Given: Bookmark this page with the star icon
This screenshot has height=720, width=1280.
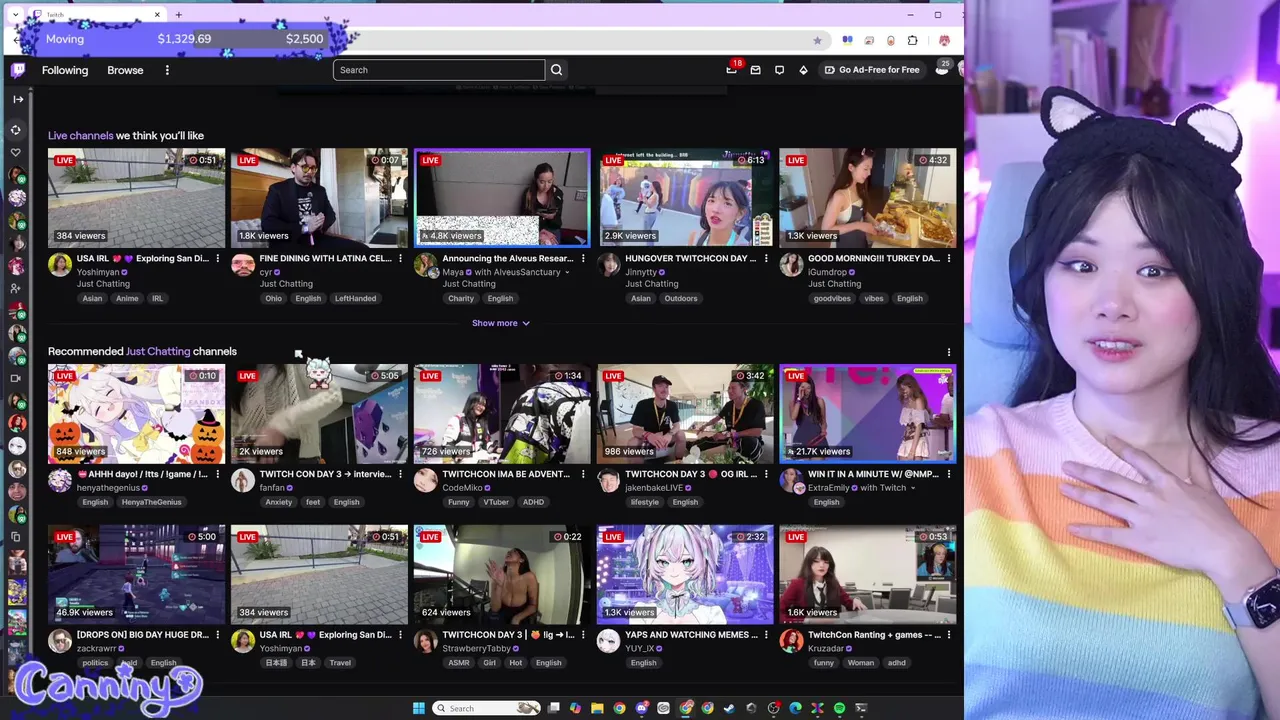Looking at the screenshot, I should coord(817,40).
